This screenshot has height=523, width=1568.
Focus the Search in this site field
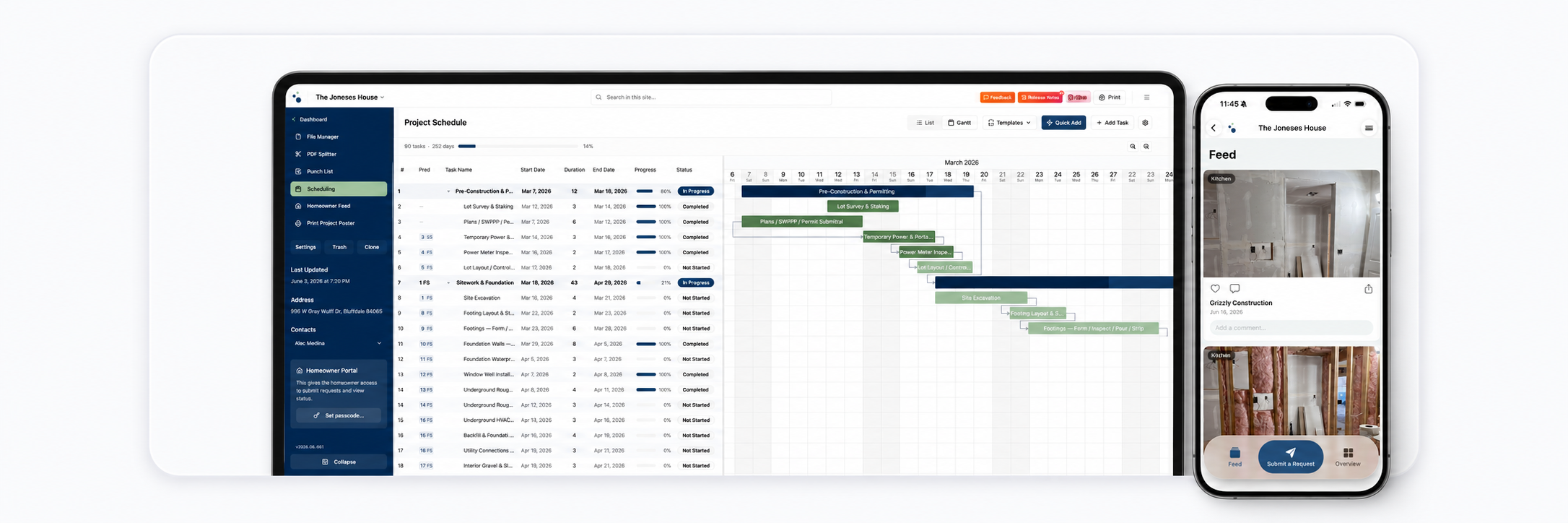pyautogui.click(x=711, y=97)
